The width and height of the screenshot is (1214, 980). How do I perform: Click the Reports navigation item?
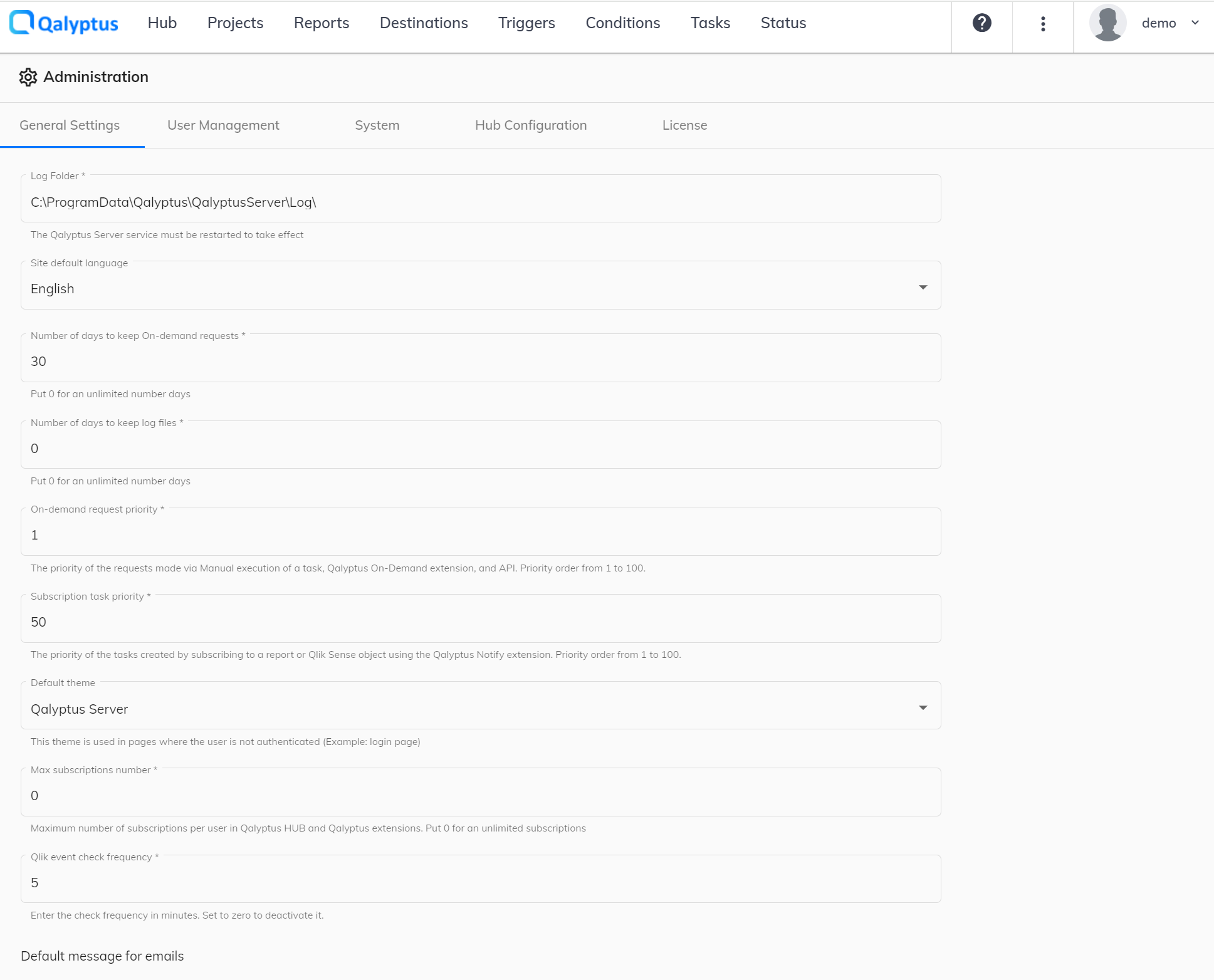(321, 22)
